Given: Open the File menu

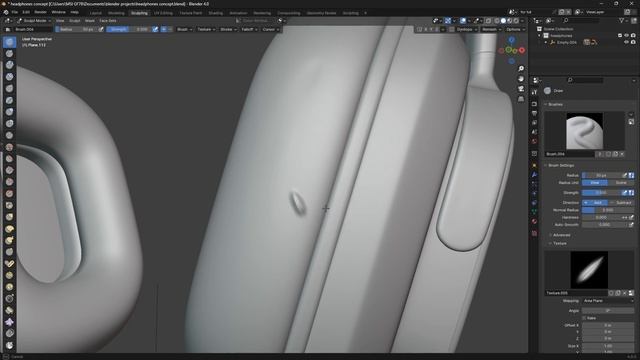Looking at the screenshot, I should coord(15,12).
